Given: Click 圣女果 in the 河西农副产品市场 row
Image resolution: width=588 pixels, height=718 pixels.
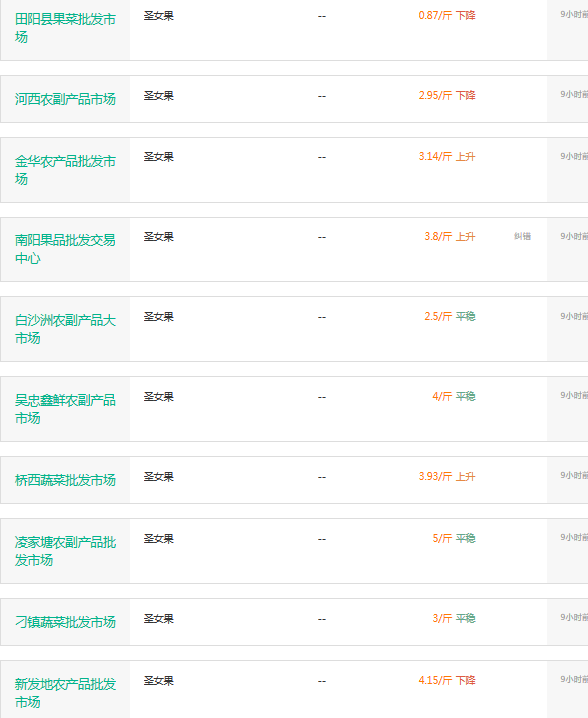Looking at the screenshot, I should coord(159,96).
